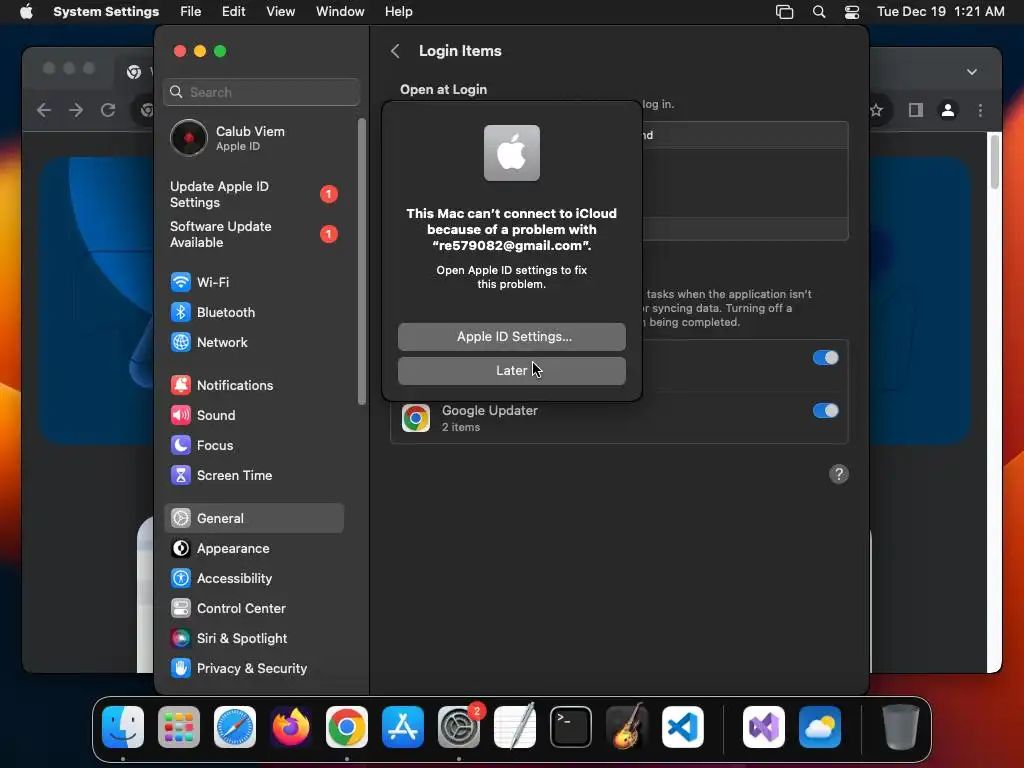
Task: Open the View menu
Action: 281,12
